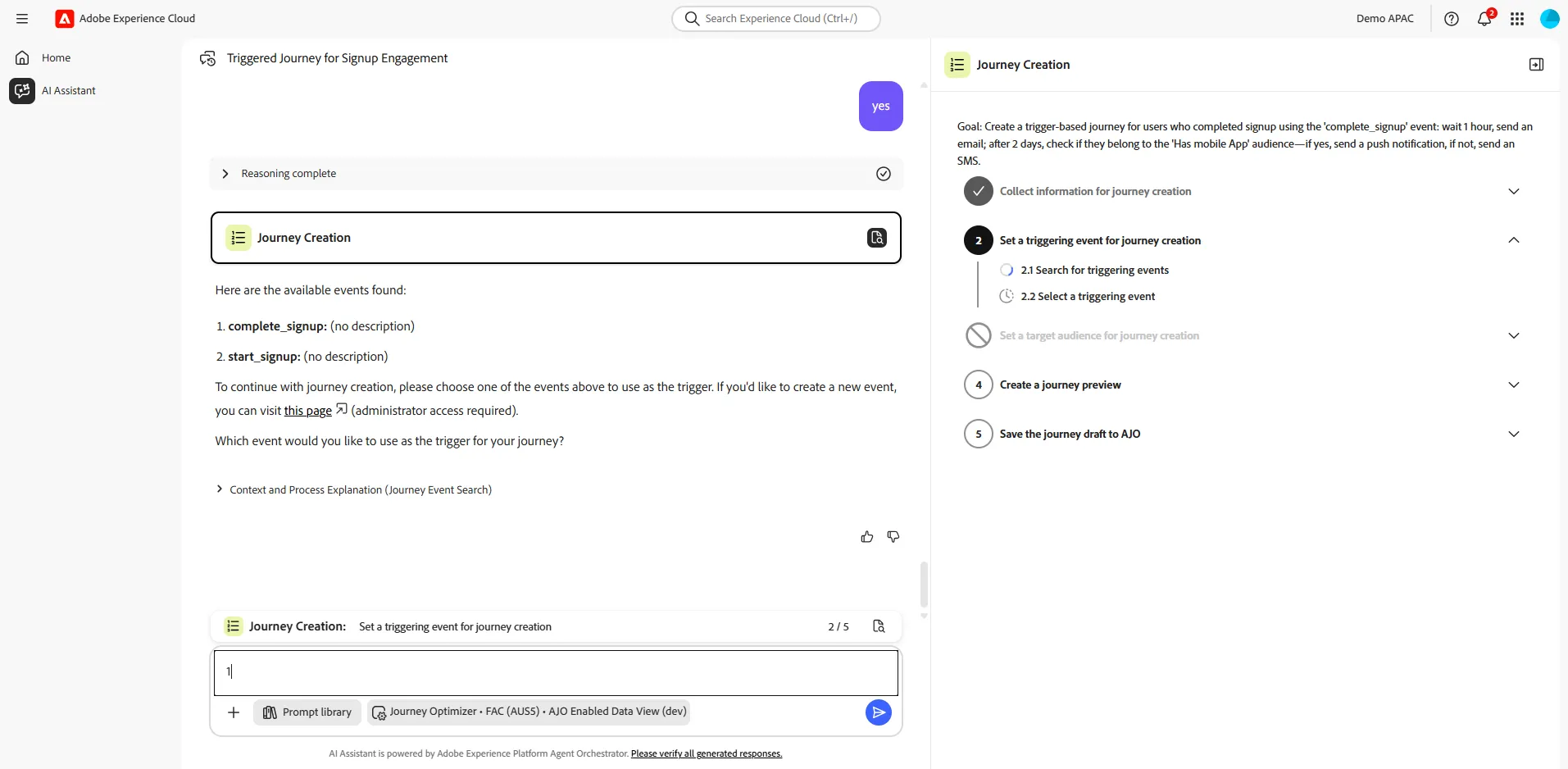The image size is (1568, 769).
Task: Click the chat message input box
Action: click(x=556, y=672)
